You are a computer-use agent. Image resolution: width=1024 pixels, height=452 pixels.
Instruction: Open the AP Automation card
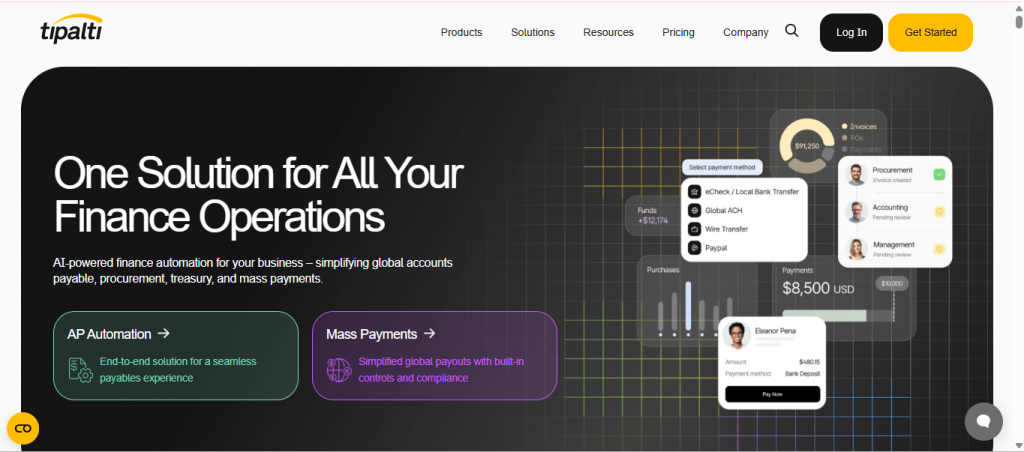(176, 355)
